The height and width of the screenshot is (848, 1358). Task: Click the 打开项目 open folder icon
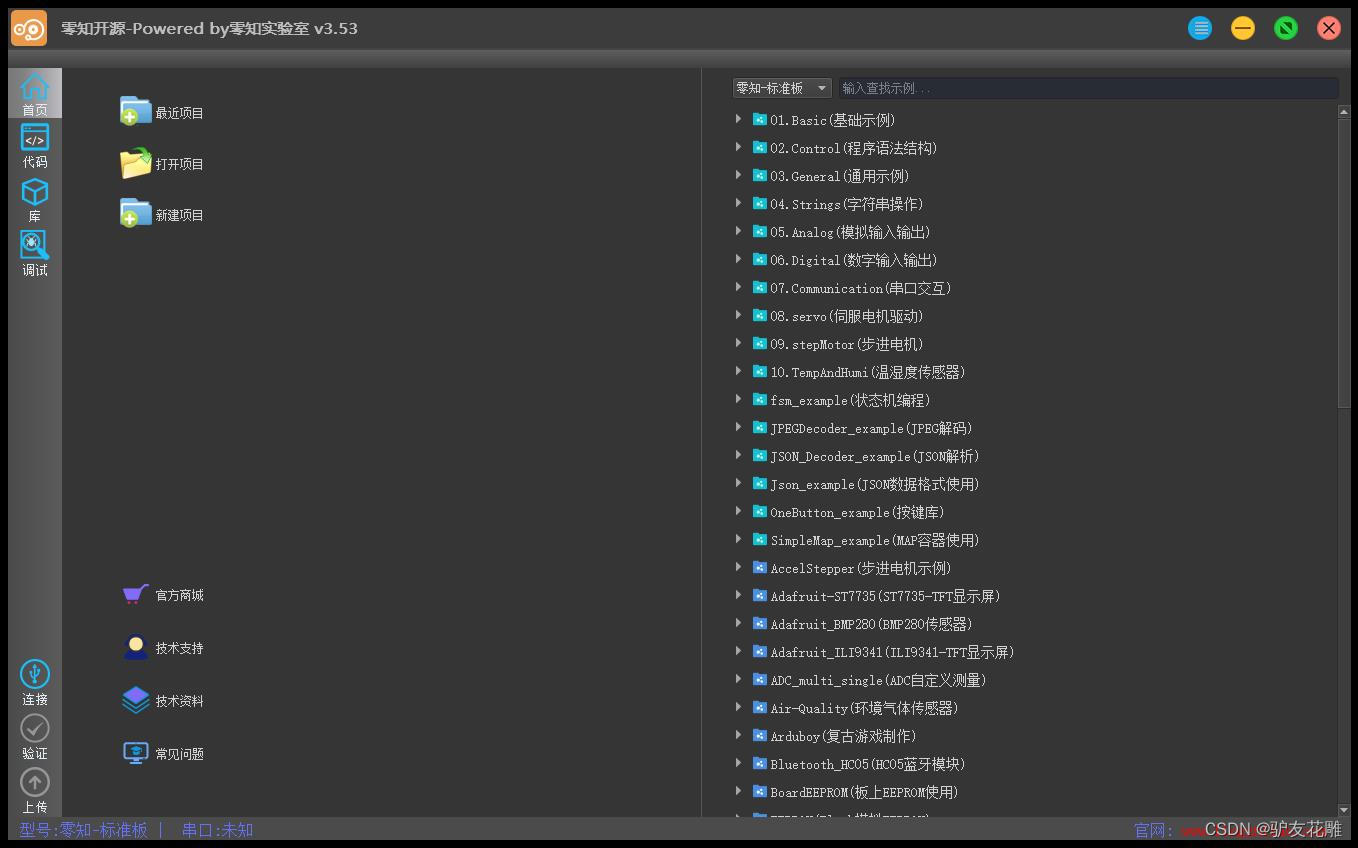tap(135, 163)
